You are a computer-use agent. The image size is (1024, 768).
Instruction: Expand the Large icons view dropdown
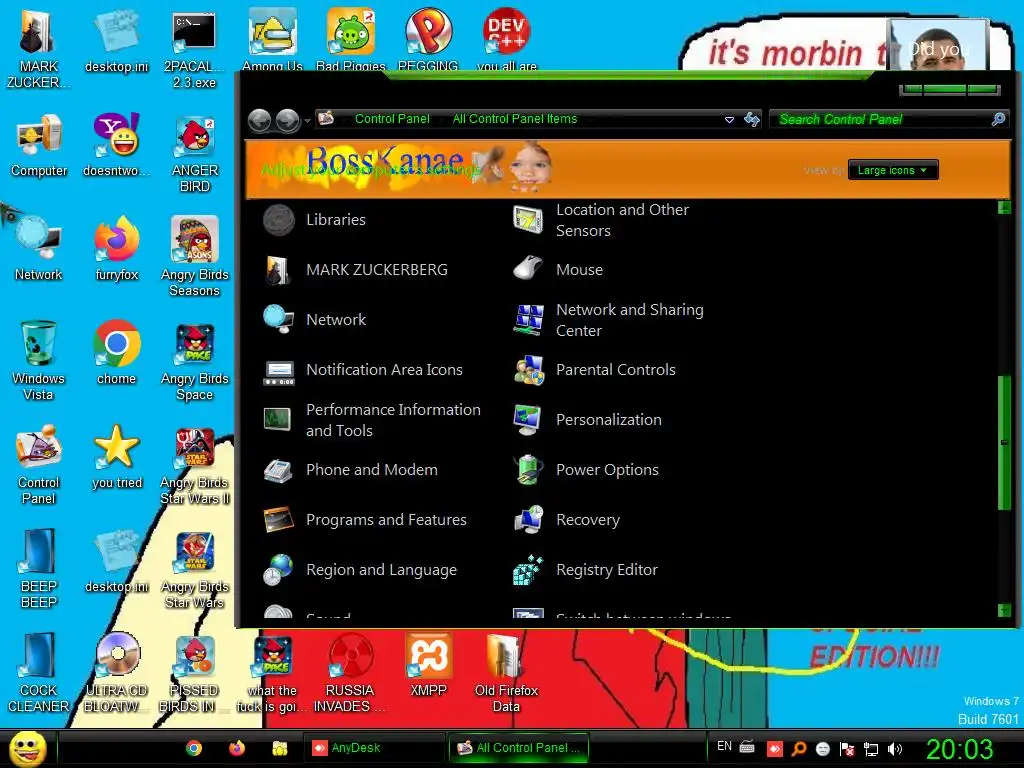click(893, 170)
